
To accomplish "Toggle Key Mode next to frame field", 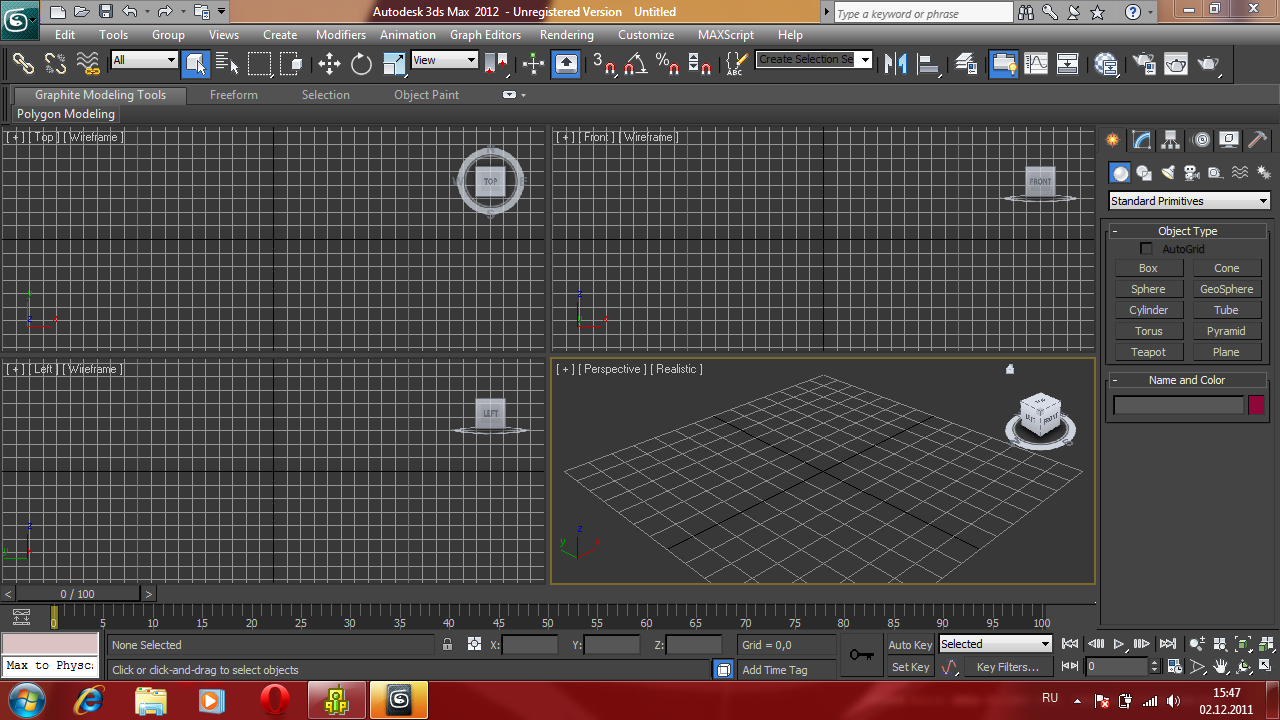I will [x=1069, y=666].
